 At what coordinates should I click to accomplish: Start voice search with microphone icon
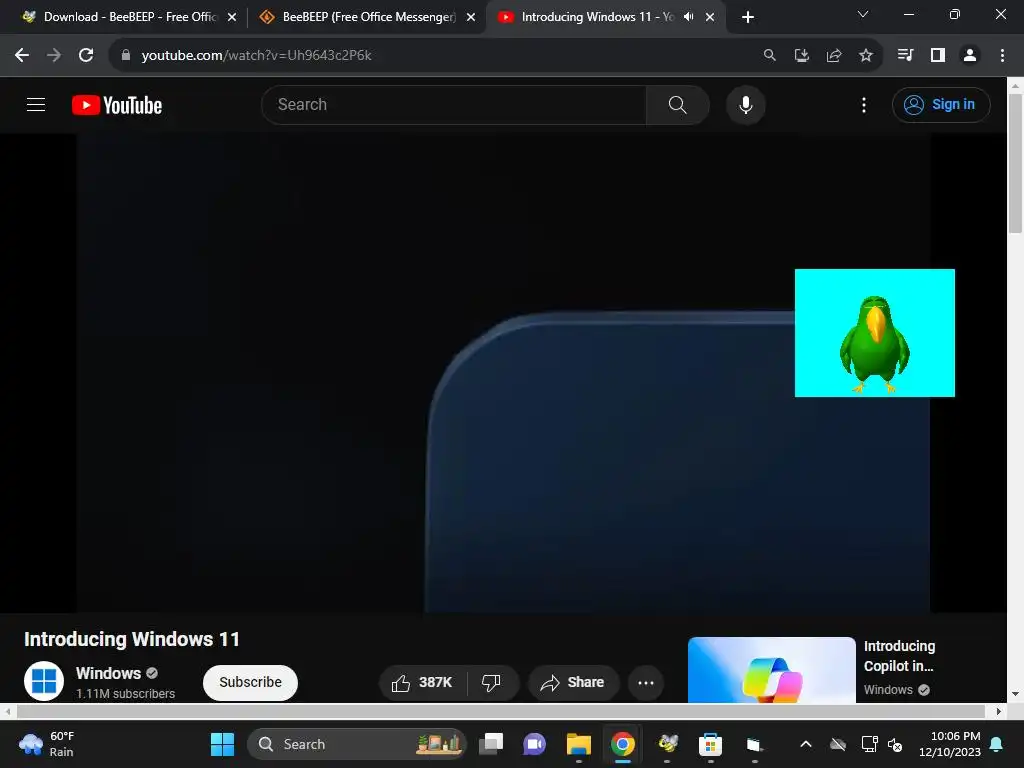[x=745, y=104]
